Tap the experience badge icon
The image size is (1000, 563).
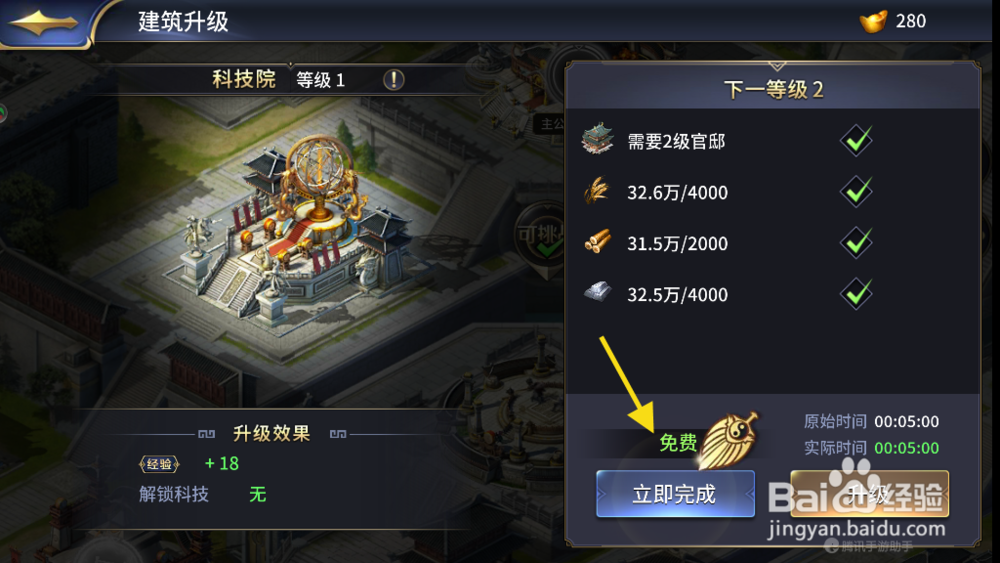click(159, 464)
